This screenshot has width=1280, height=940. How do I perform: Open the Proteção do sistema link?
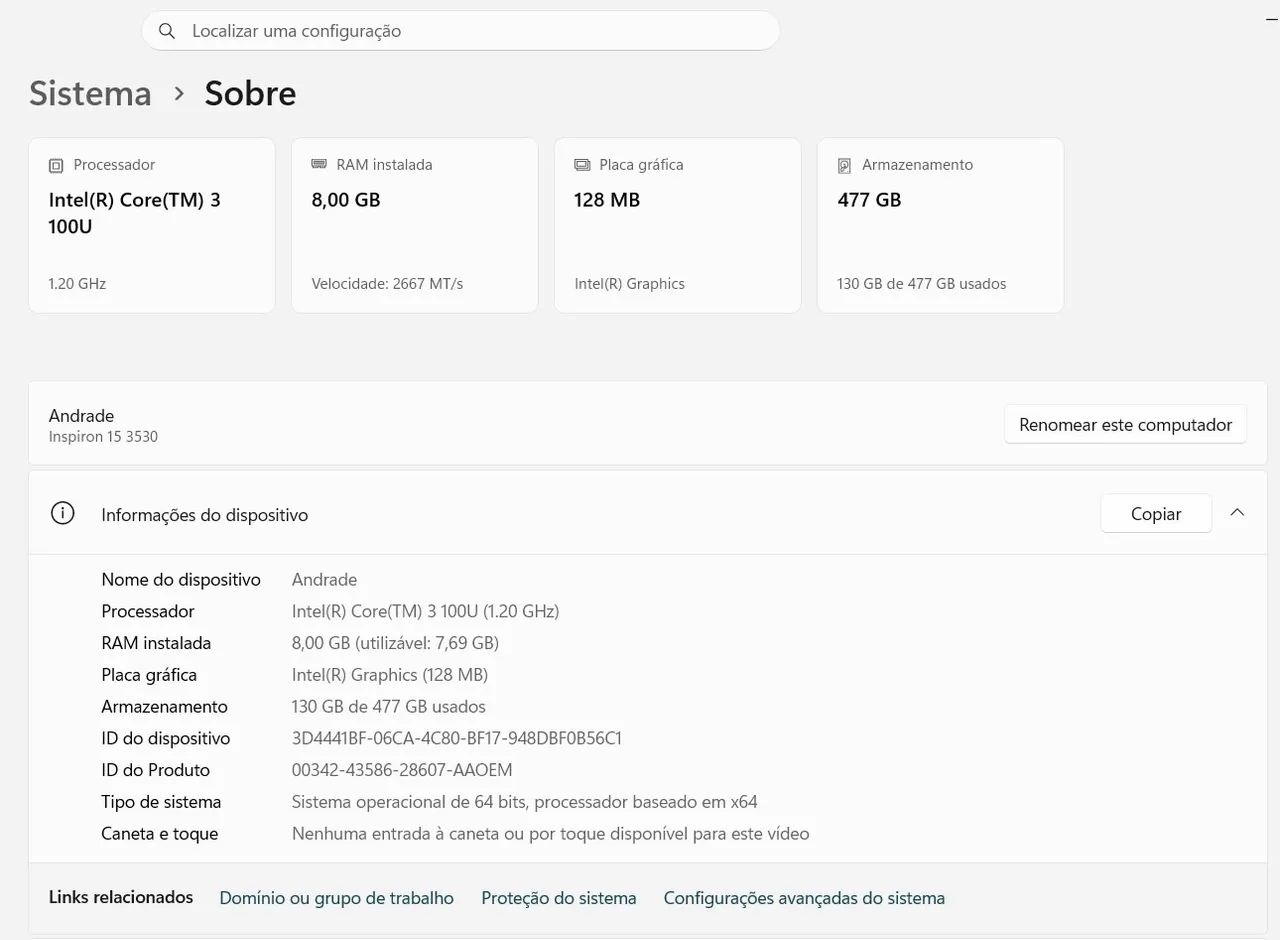[x=559, y=898]
